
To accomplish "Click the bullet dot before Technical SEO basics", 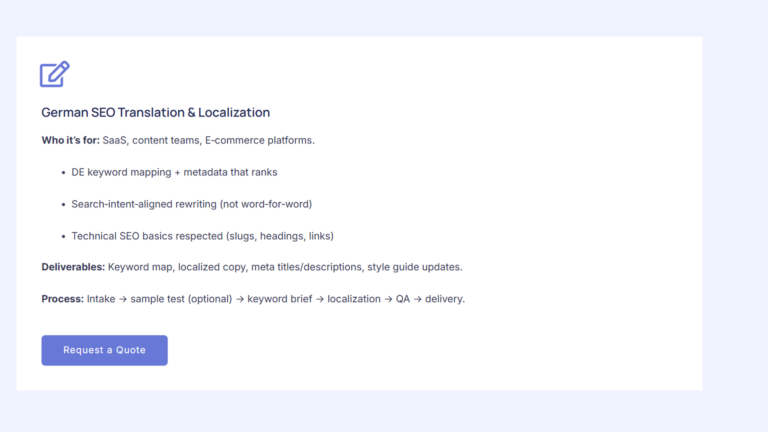I will pos(63,236).
